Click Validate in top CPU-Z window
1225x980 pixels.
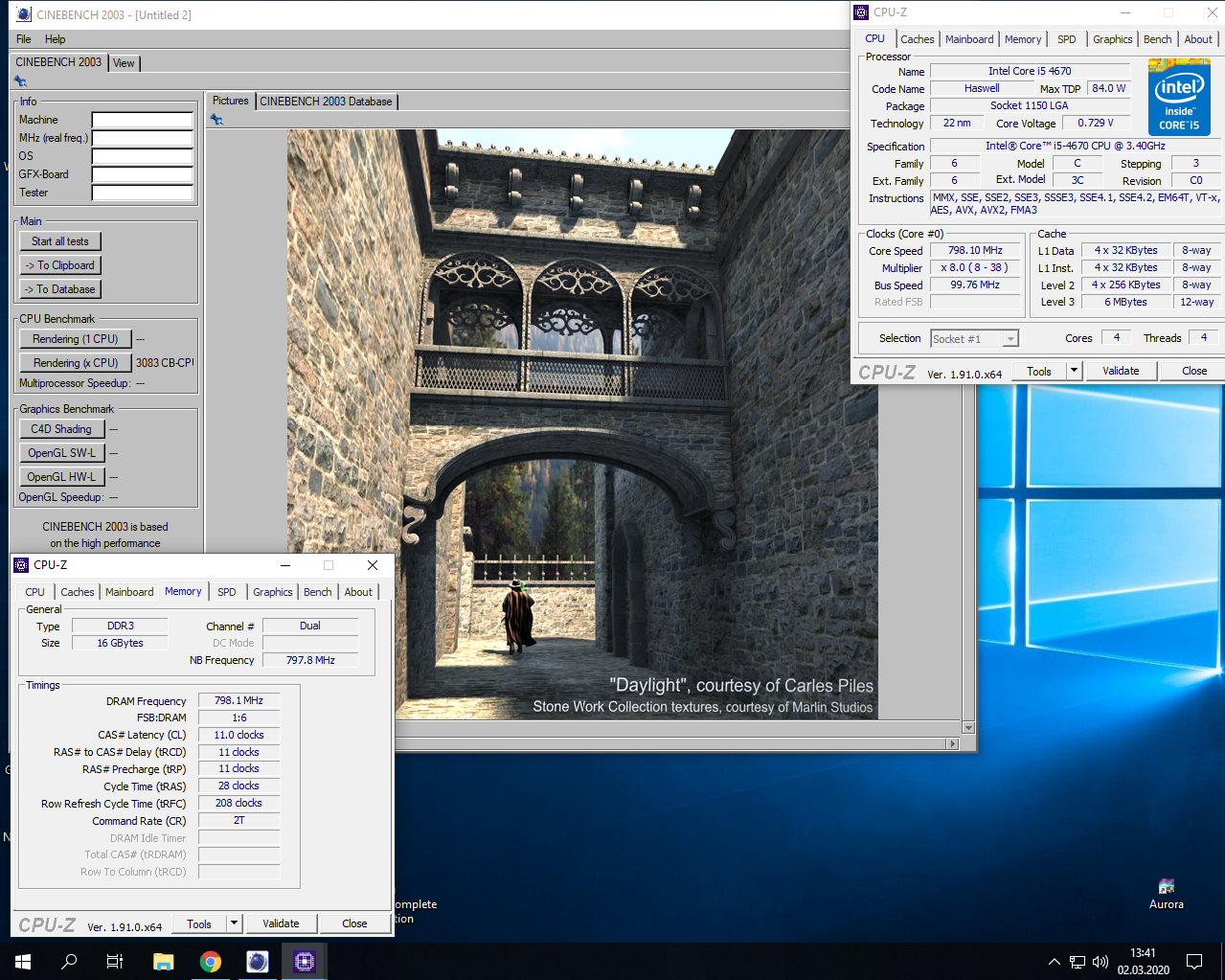(x=1121, y=371)
